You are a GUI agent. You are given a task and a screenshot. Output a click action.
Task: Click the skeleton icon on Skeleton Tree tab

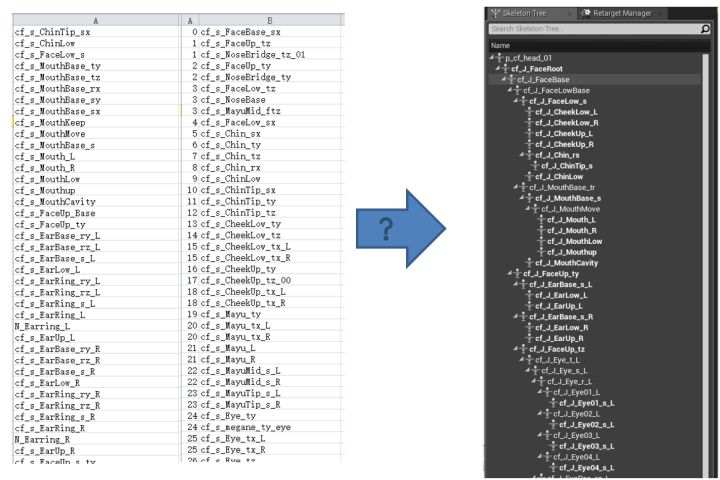pos(495,13)
